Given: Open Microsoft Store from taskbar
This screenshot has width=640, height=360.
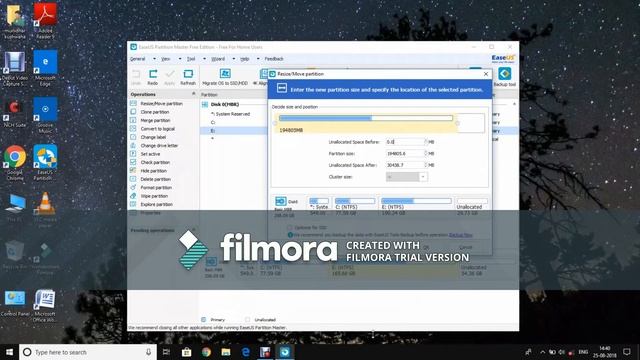Looking at the screenshot, I should [x=187, y=352].
